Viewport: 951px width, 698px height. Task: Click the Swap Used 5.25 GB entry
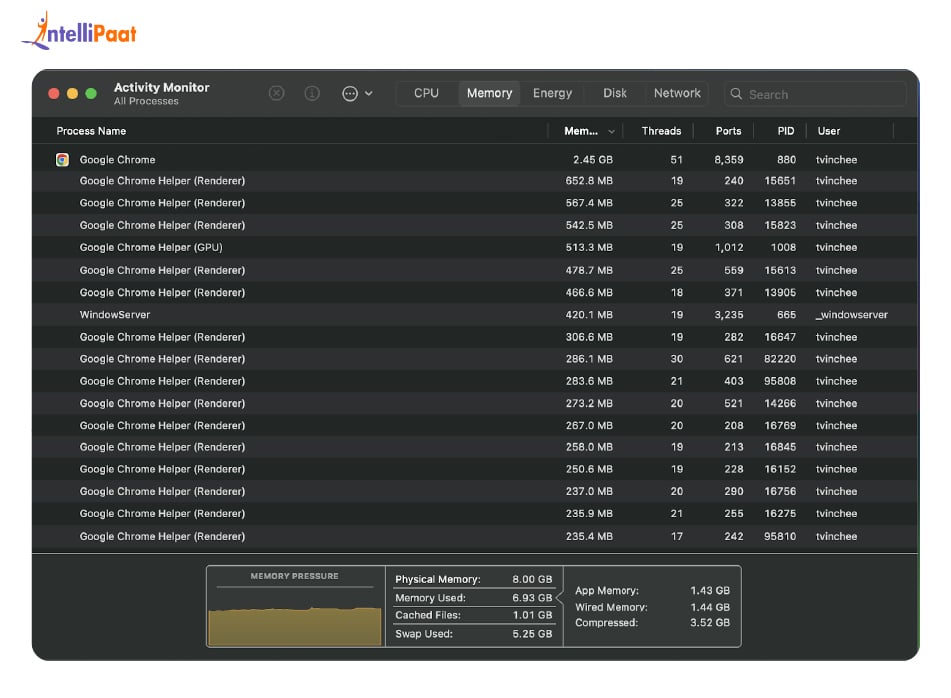[474, 634]
